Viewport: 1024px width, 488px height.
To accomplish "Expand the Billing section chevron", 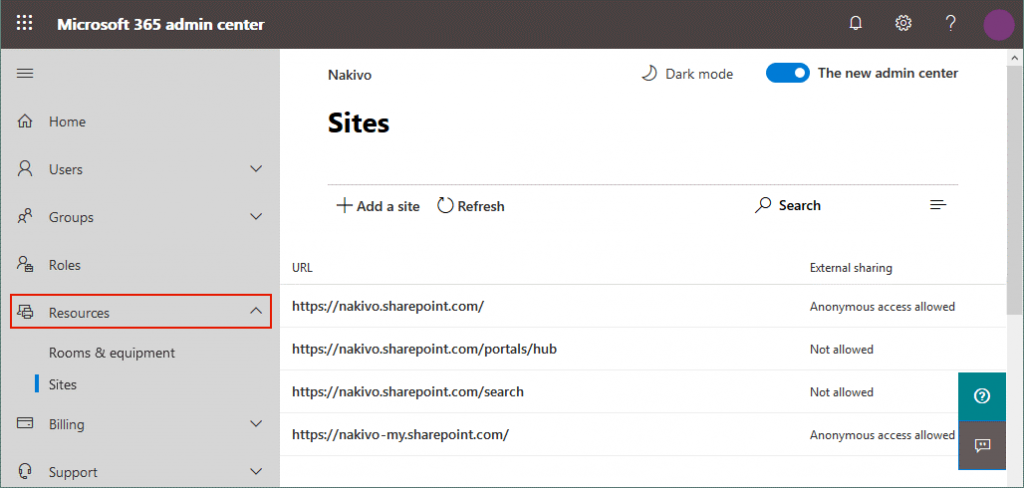I will pyautogui.click(x=256, y=424).
